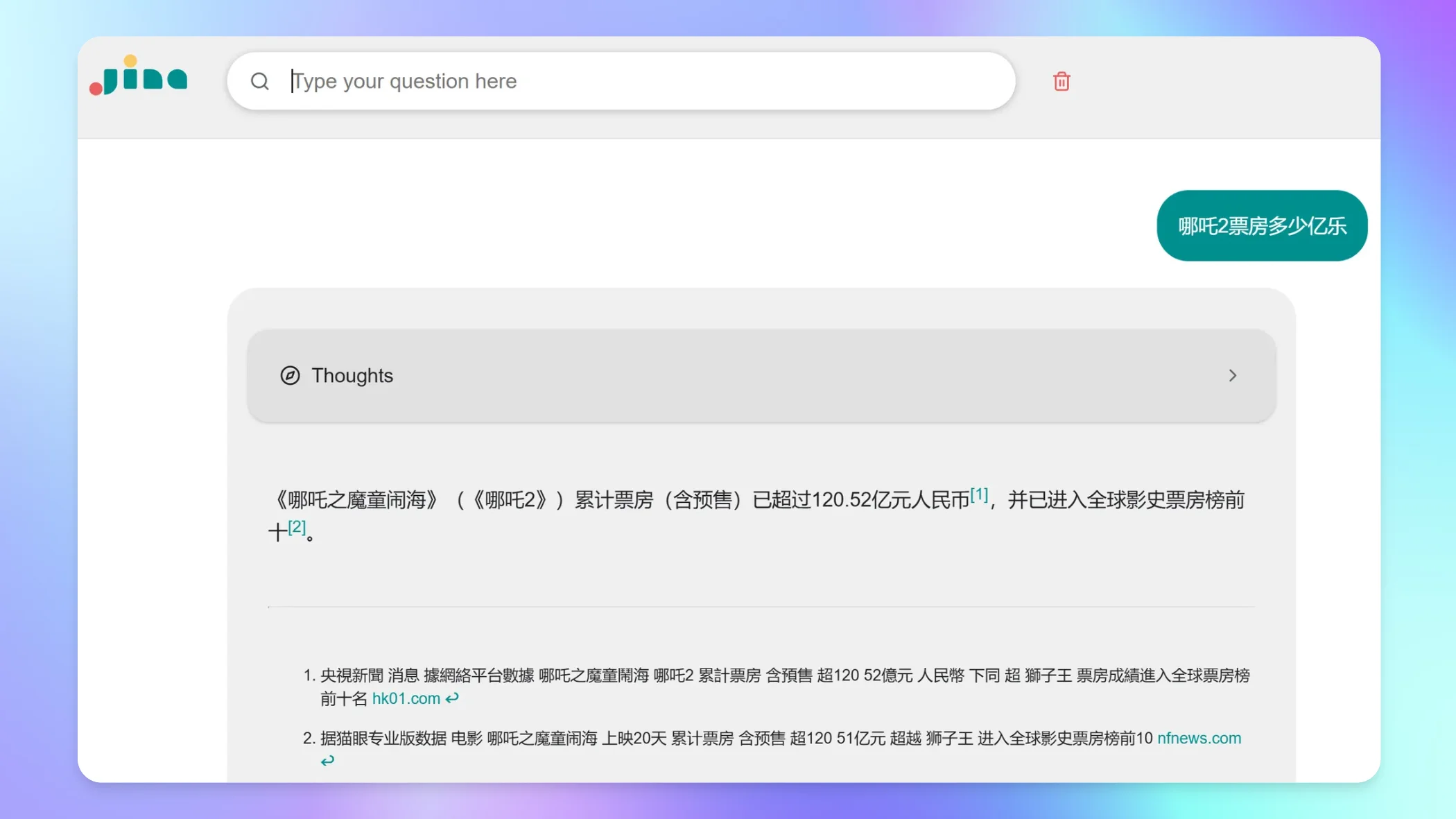This screenshot has width=1456, height=819.
Task: Open the nfnews.com source link
Action: coord(1199,738)
